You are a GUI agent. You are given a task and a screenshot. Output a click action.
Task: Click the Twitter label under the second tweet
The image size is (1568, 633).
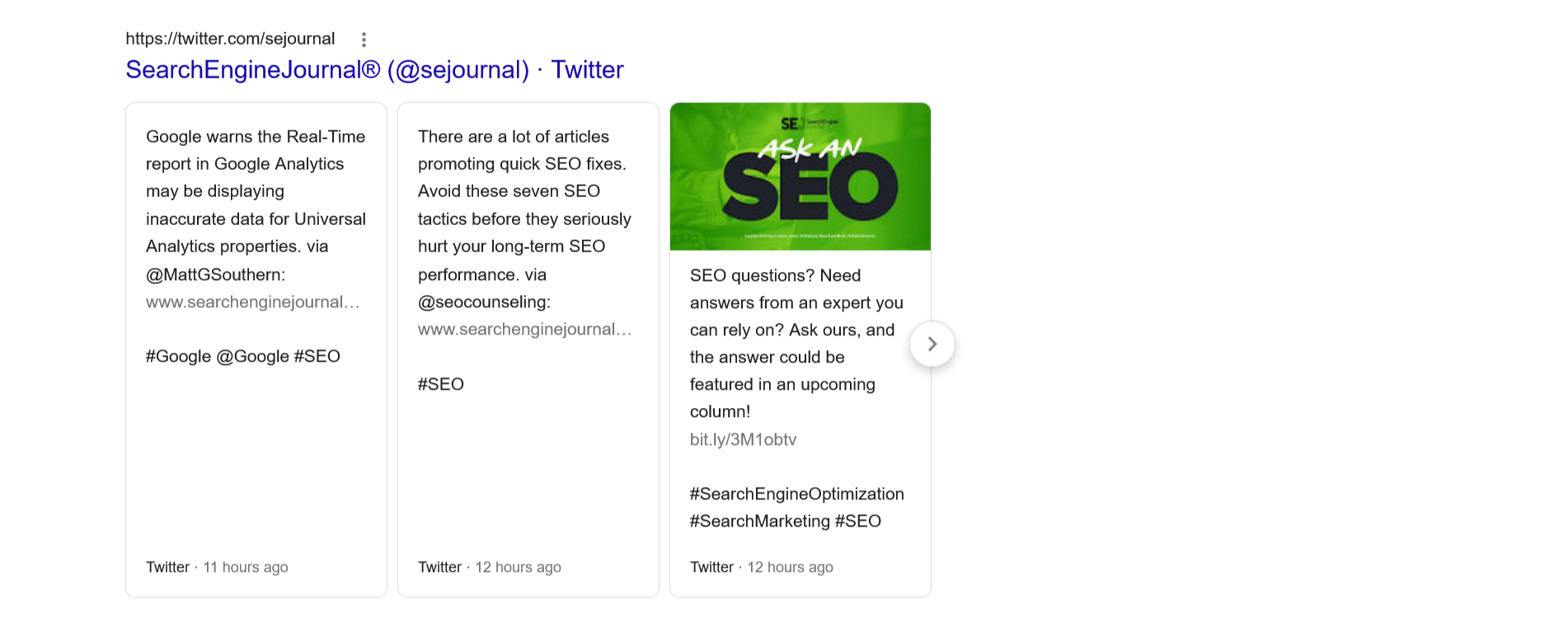click(439, 566)
